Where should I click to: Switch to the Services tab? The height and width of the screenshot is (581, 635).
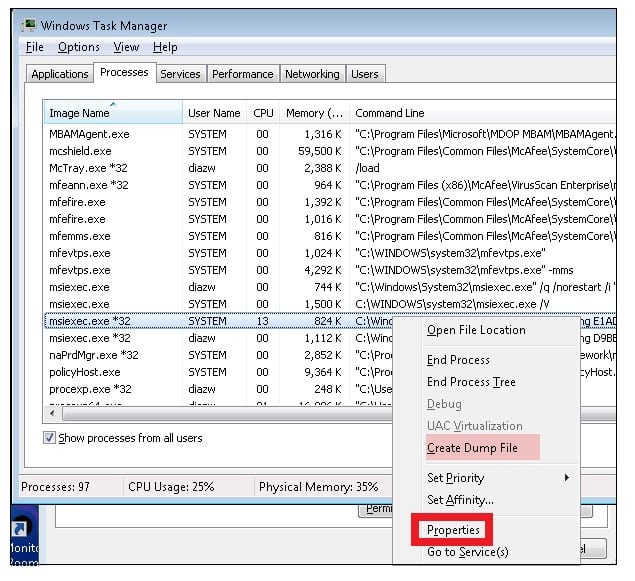pyautogui.click(x=180, y=74)
